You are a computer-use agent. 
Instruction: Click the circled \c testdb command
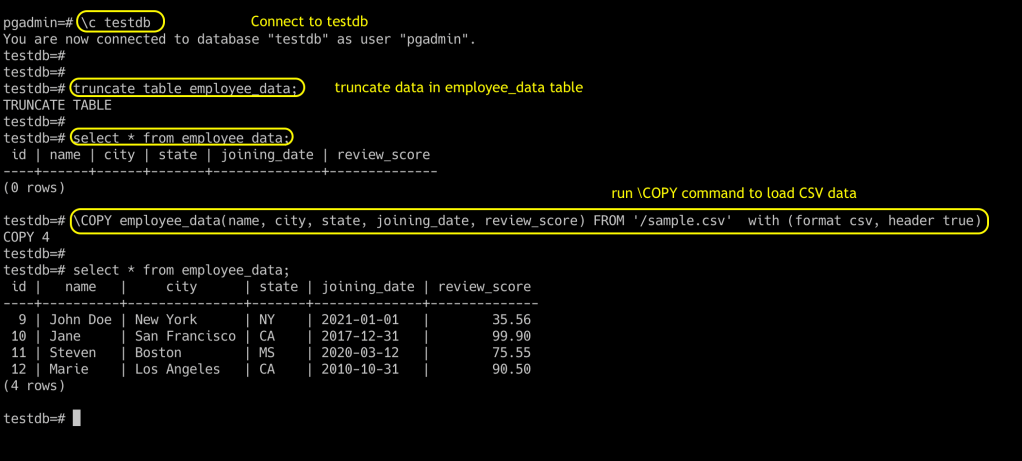[119, 22]
